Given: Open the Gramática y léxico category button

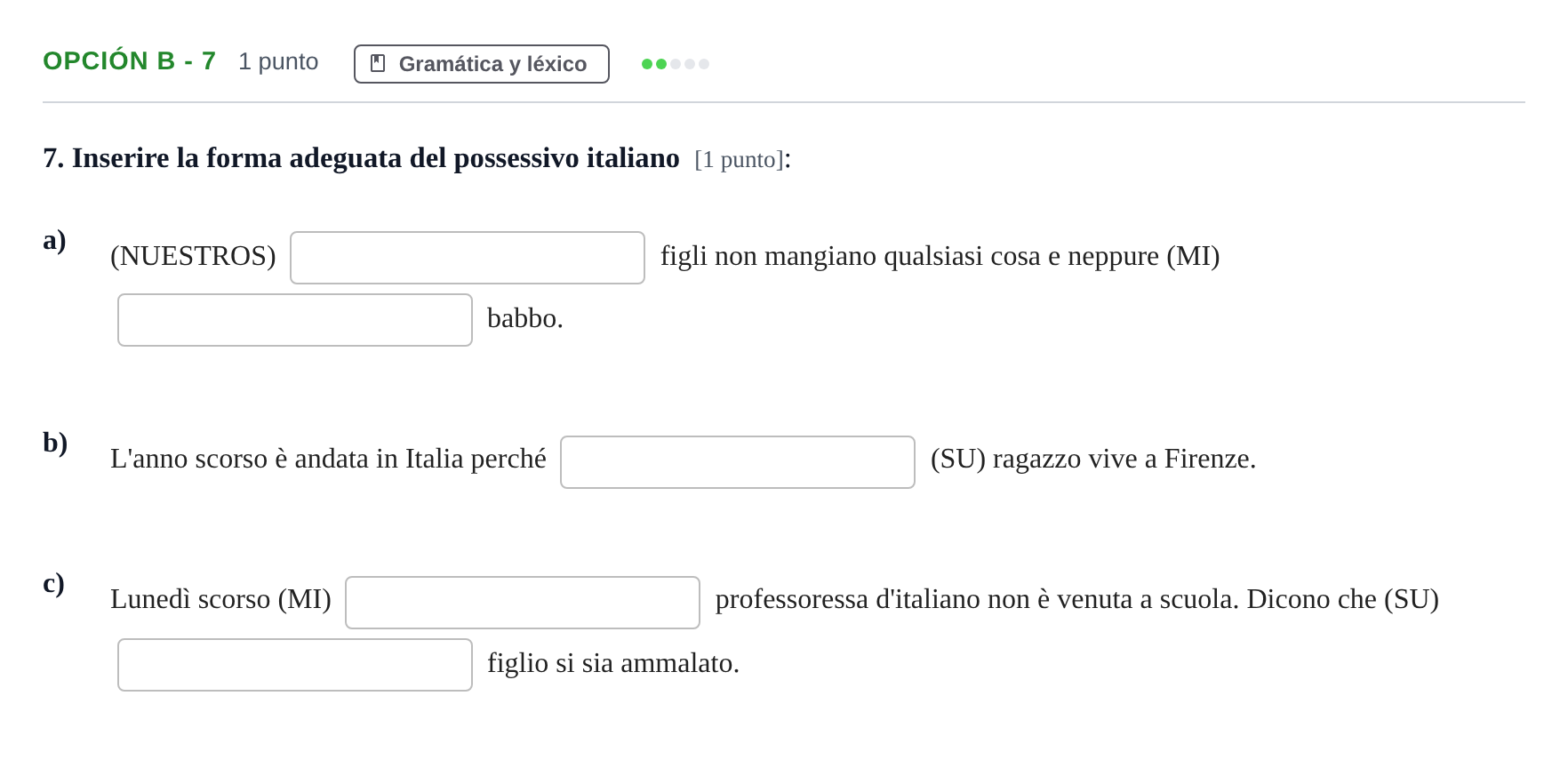Looking at the screenshot, I should pyautogui.click(x=482, y=64).
